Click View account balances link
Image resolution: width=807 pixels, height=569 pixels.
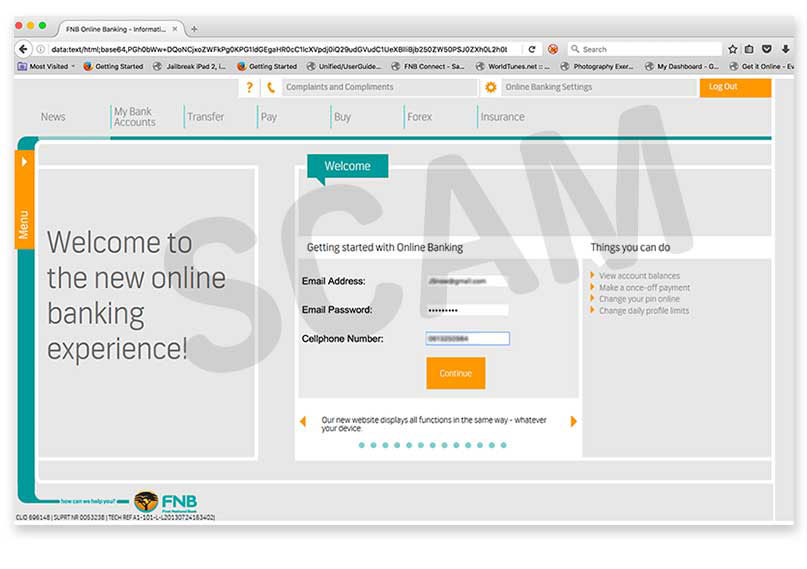tap(639, 276)
